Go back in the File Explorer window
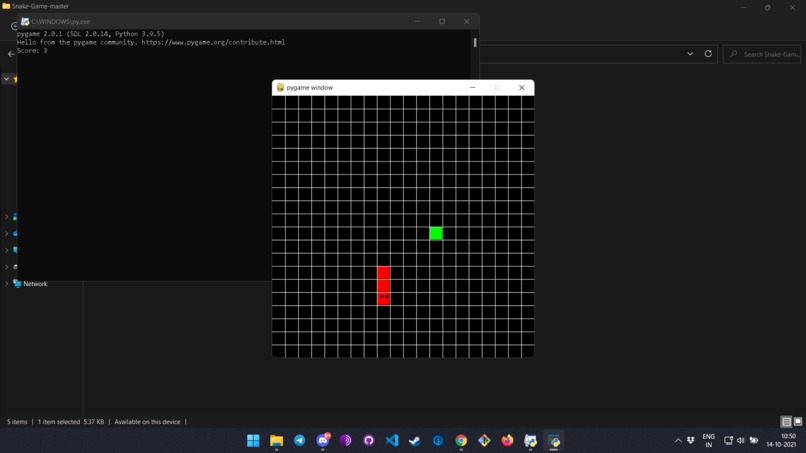806x453 pixels. click(11, 53)
